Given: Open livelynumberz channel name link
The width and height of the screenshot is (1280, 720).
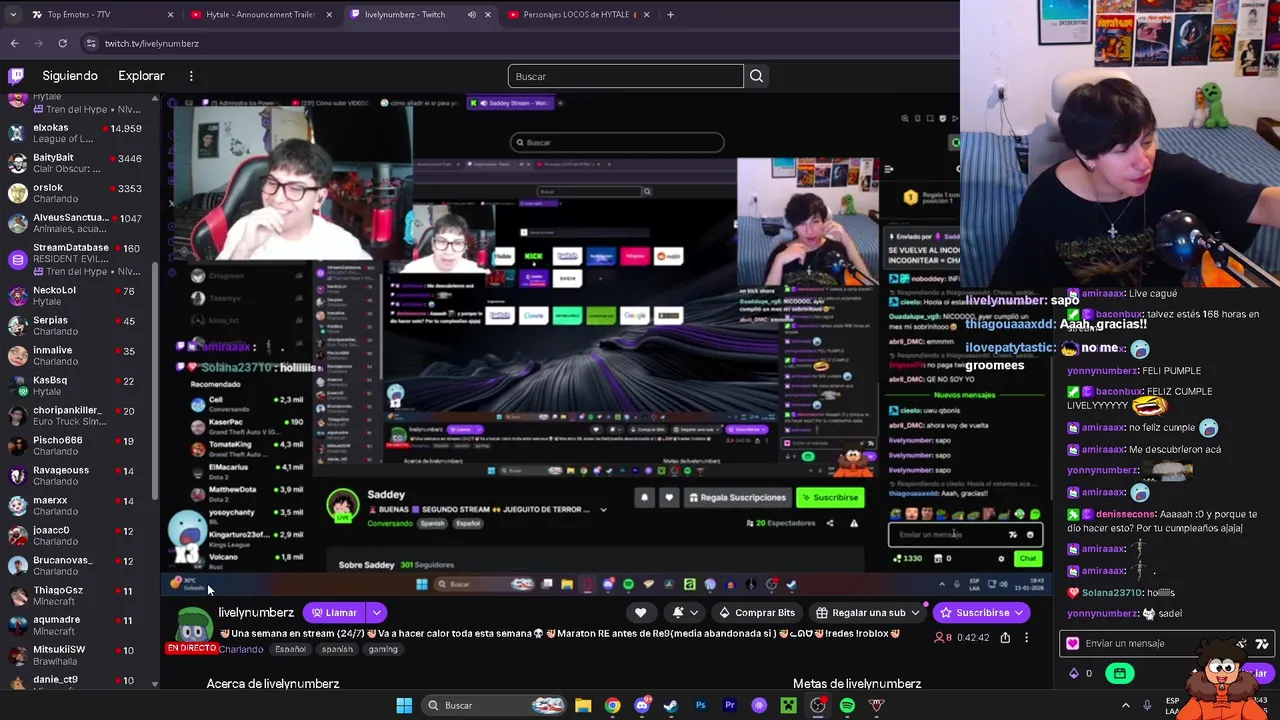Looking at the screenshot, I should click(x=256, y=613).
